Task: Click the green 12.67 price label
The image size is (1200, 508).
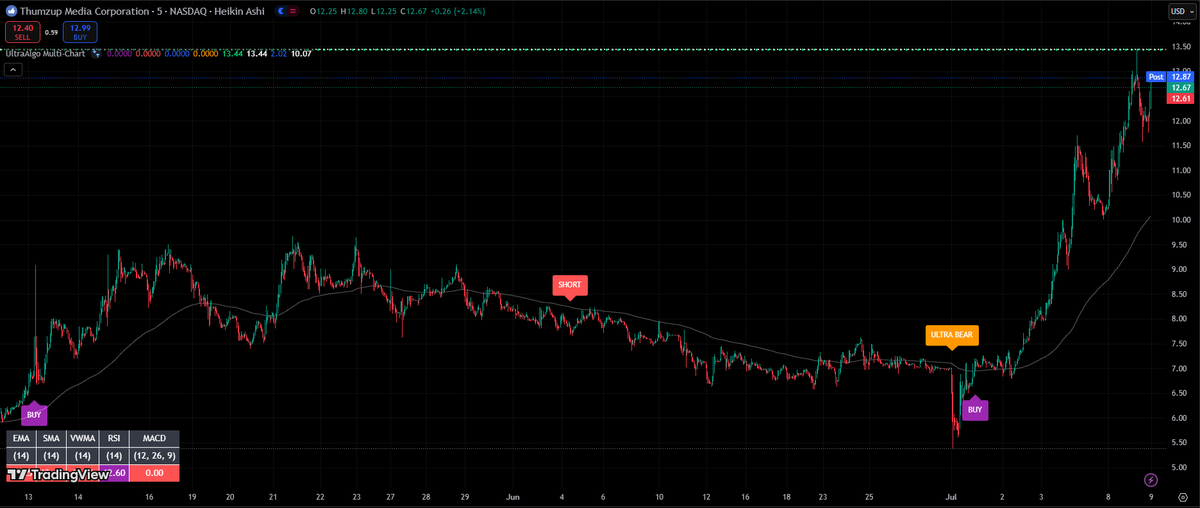Action: (x=1181, y=88)
